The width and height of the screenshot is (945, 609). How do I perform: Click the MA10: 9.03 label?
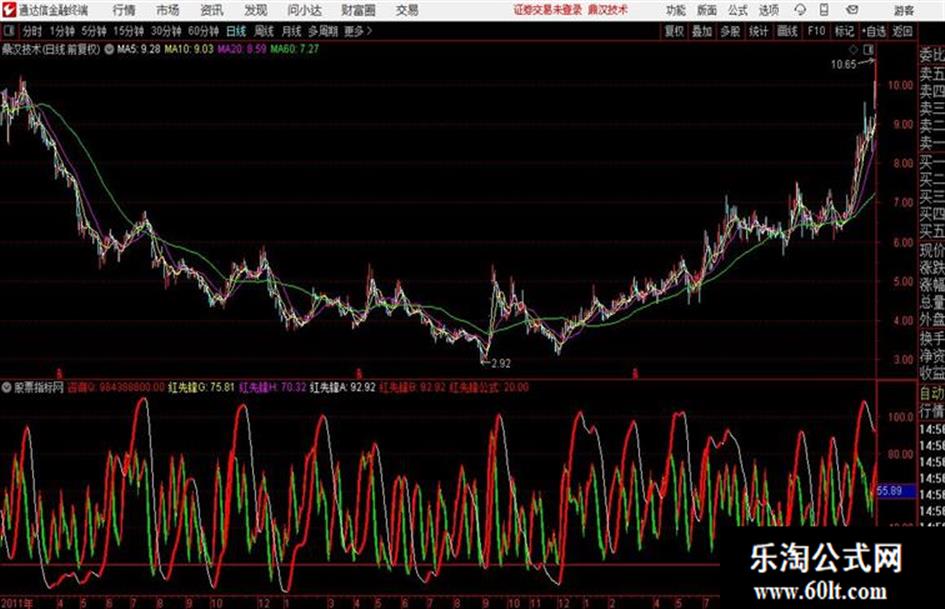point(189,49)
